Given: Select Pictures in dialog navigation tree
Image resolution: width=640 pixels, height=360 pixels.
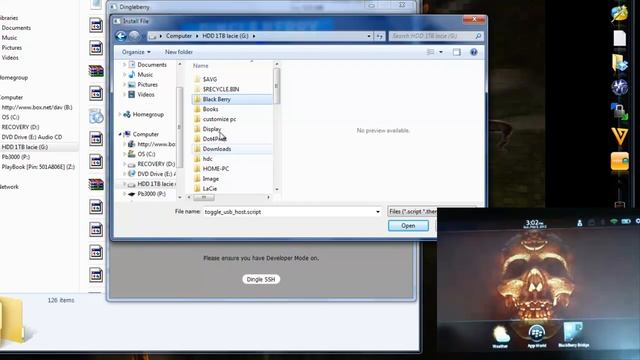Looking at the screenshot, I should coord(147,84).
